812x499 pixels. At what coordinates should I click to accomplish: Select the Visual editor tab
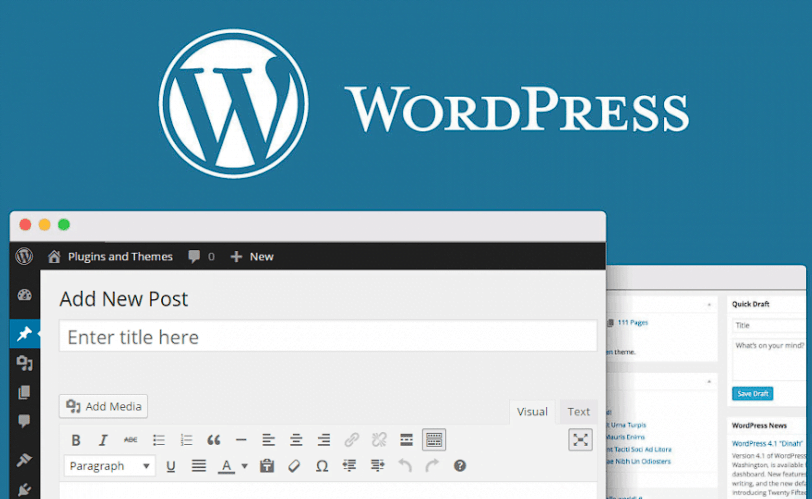(x=532, y=412)
